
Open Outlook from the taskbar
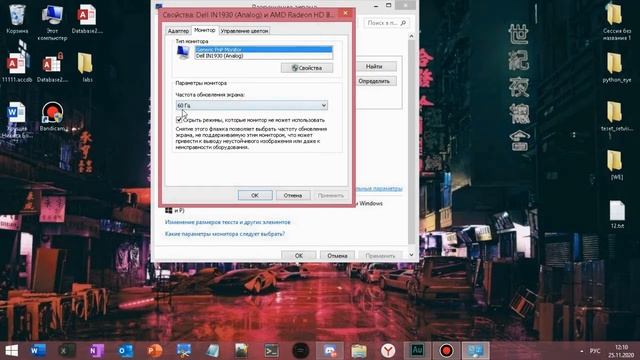point(125,351)
